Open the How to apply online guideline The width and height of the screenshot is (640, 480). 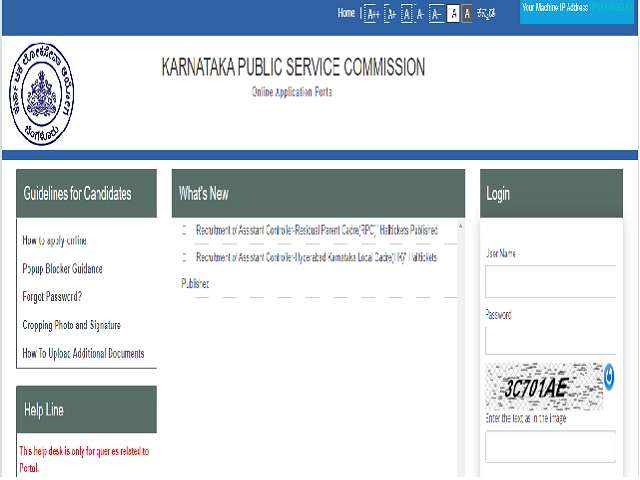54,240
